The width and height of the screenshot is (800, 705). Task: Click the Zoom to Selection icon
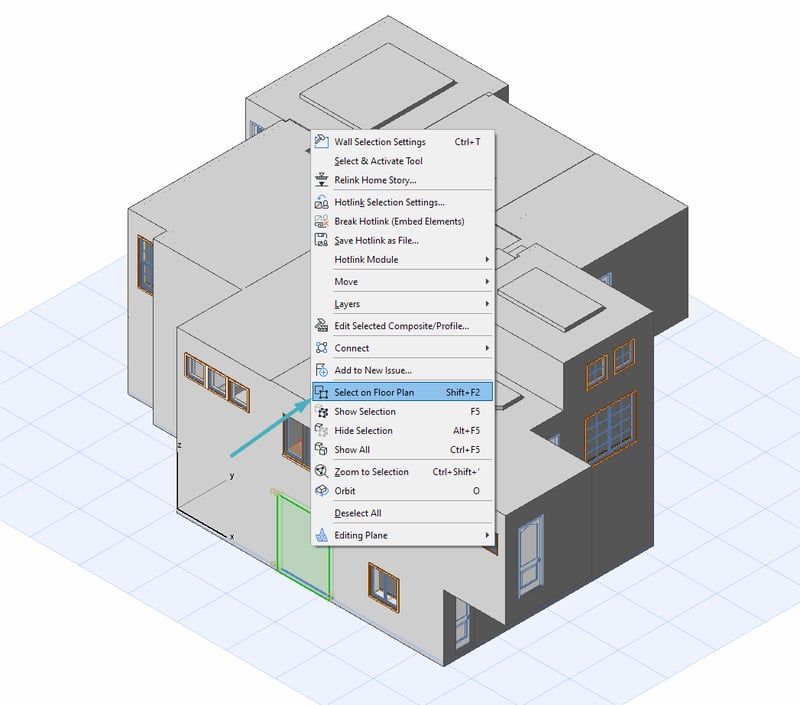coord(321,471)
